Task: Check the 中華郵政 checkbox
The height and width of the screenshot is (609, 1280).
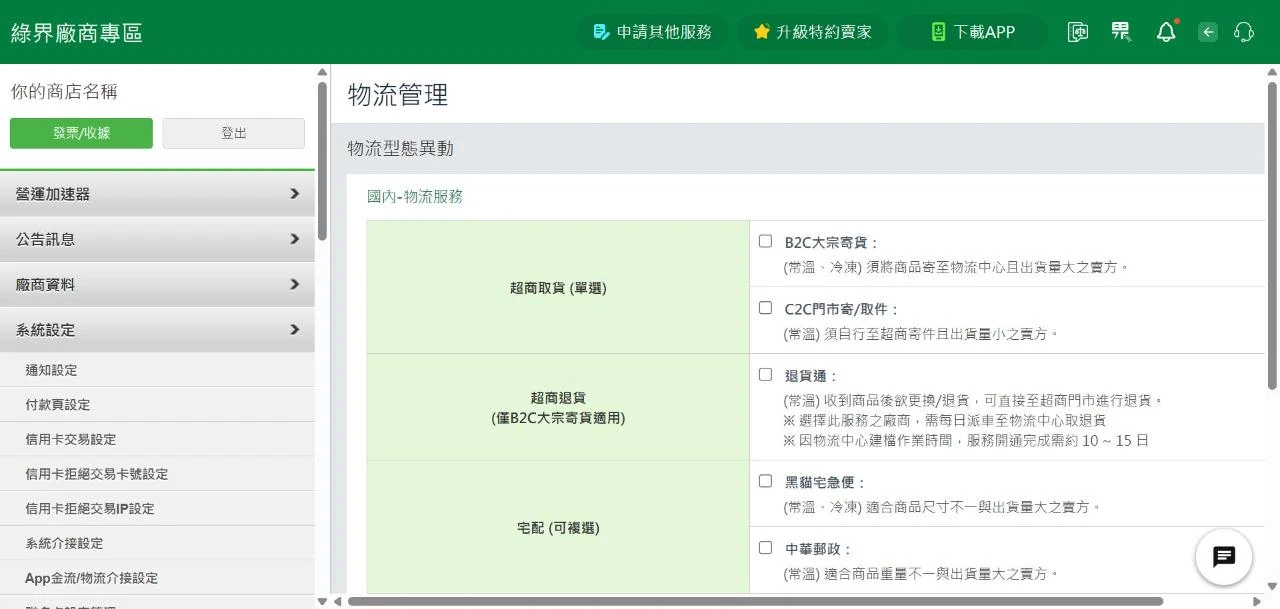Action: point(765,548)
